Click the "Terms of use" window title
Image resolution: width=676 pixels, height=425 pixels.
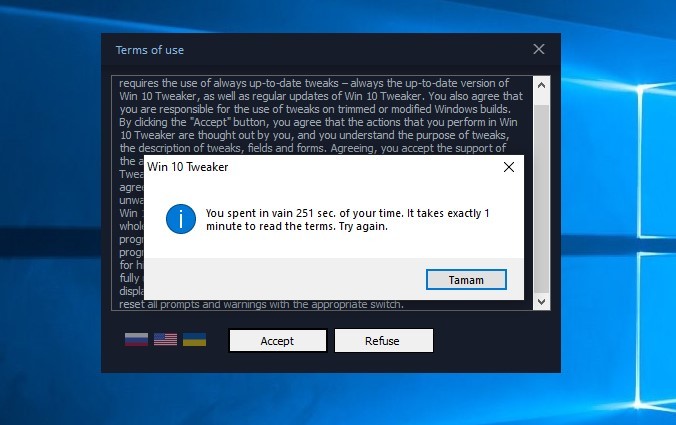150,50
